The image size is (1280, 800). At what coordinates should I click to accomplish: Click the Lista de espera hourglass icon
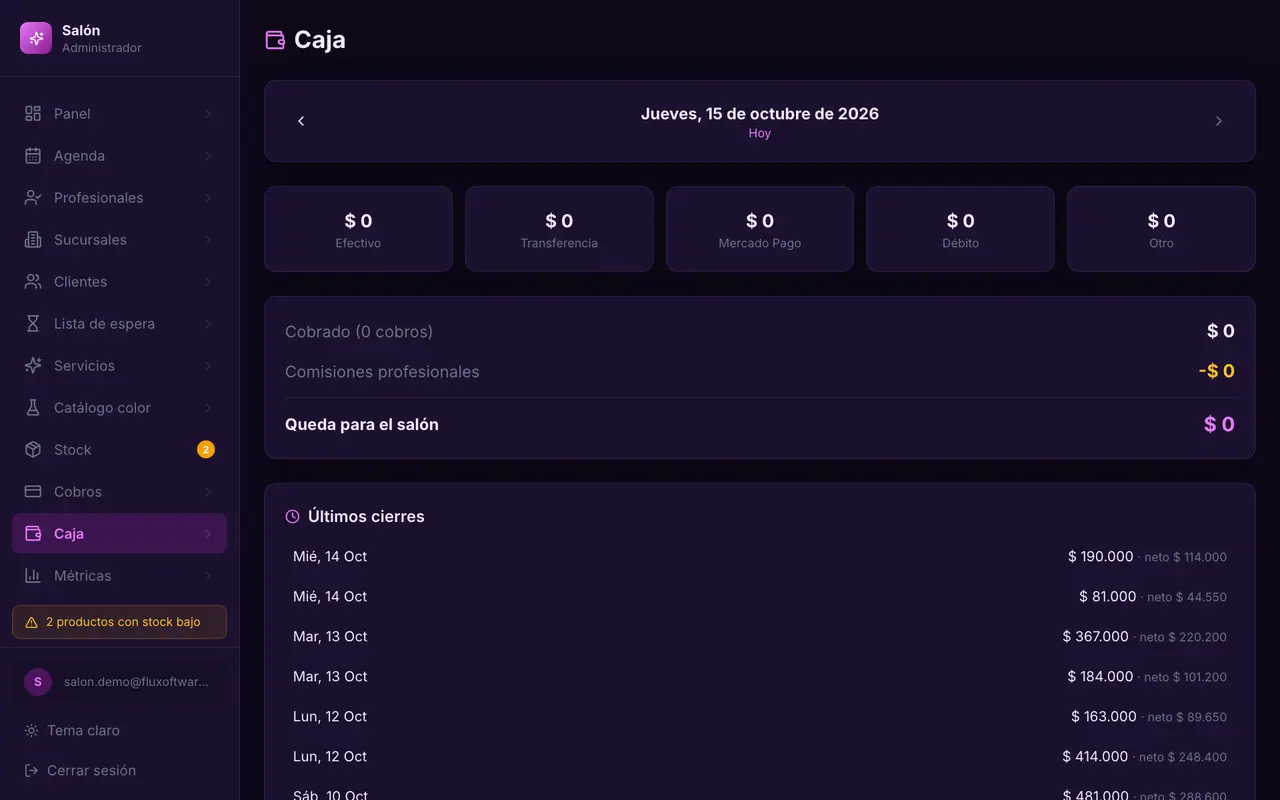tap(33, 324)
